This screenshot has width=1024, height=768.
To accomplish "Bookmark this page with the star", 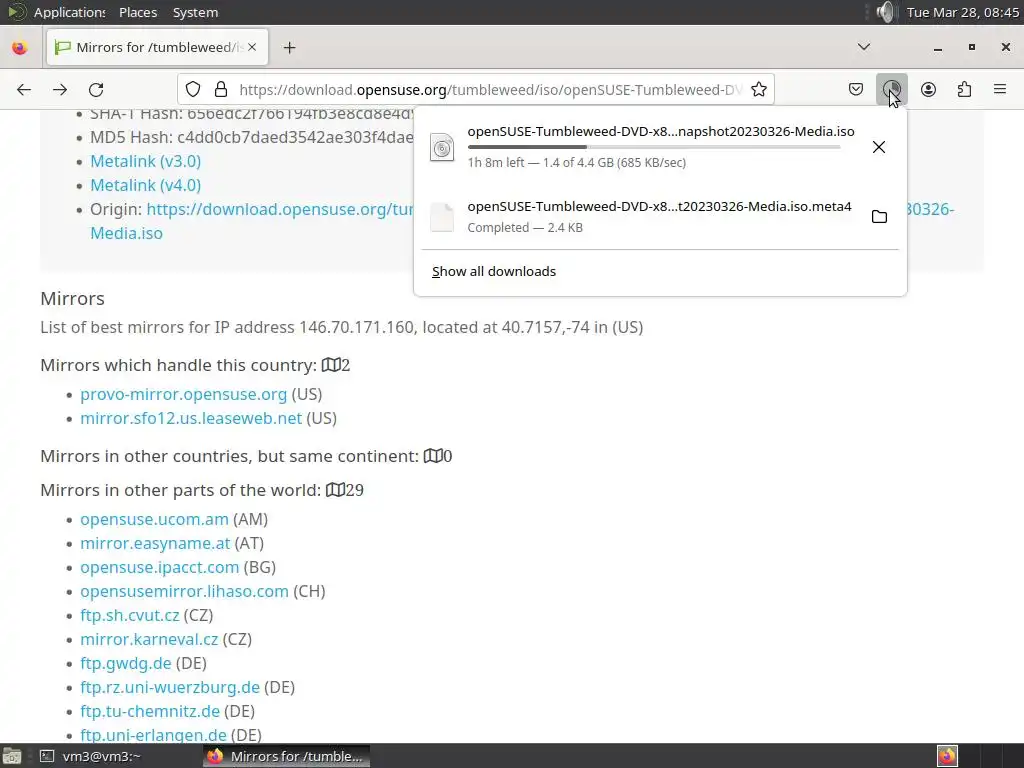I will [x=759, y=89].
